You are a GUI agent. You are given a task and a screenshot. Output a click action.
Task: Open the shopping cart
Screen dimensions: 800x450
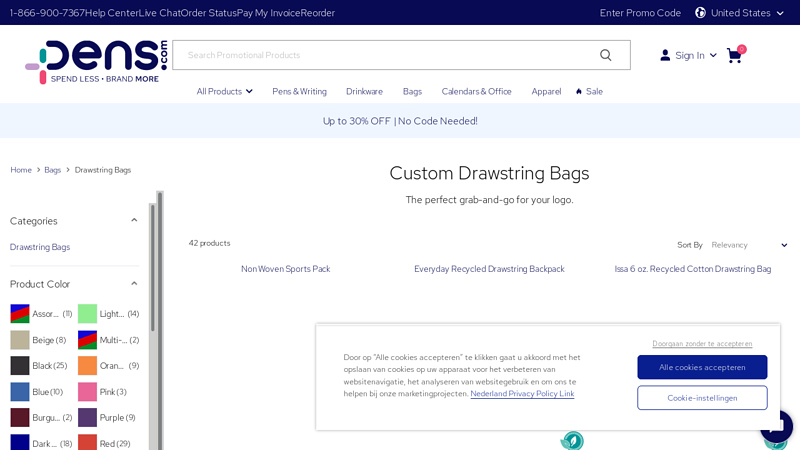pos(735,55)
